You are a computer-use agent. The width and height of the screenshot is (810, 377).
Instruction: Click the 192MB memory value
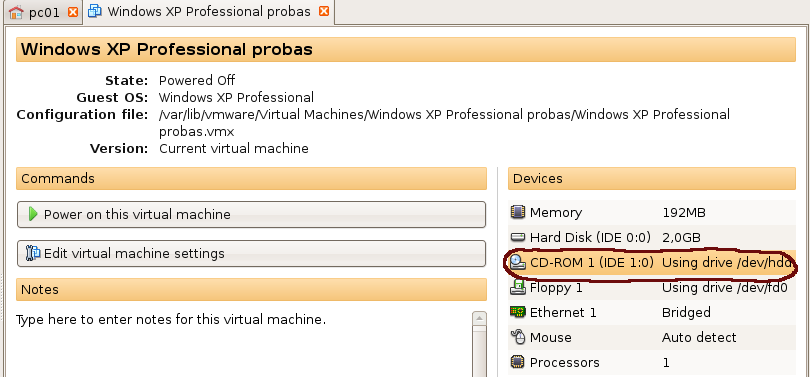click(684, 212)
